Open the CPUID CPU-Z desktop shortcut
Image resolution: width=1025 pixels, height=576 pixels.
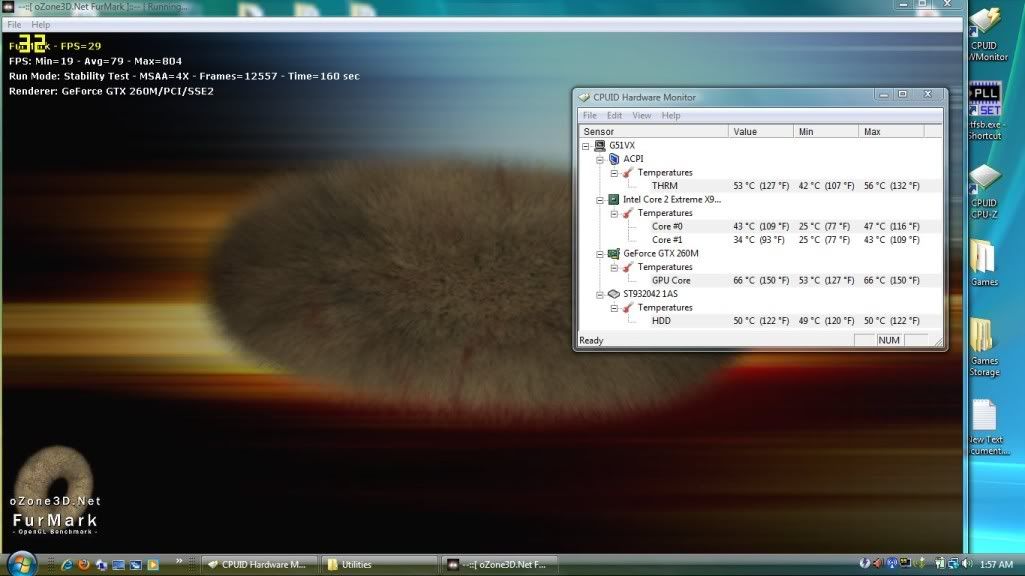pos(984,191)
